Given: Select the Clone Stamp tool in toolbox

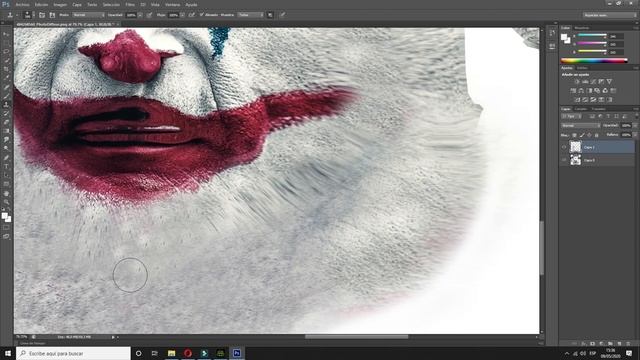Looking at the screenshot, I should pyautogui.click(x=6, y=104).
